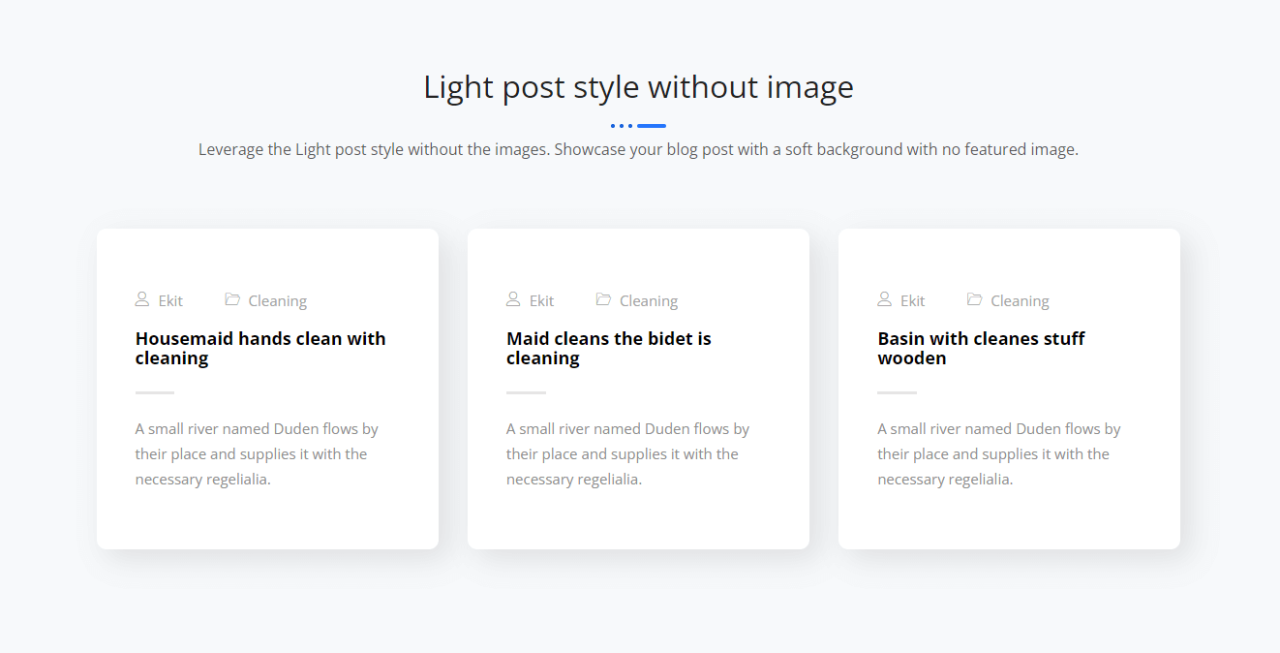The width and height of the screenshot is (1280, 653).
Task: Click the folder icon in the Housemaid post card
Action: click(232, 299)
